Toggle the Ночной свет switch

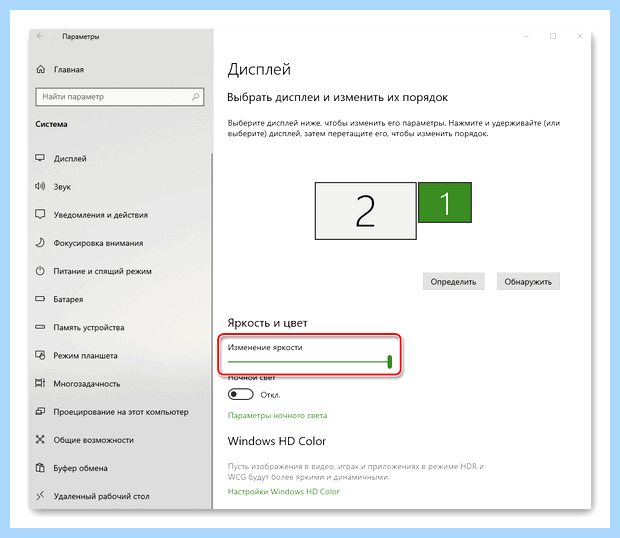tap(240, 395)
